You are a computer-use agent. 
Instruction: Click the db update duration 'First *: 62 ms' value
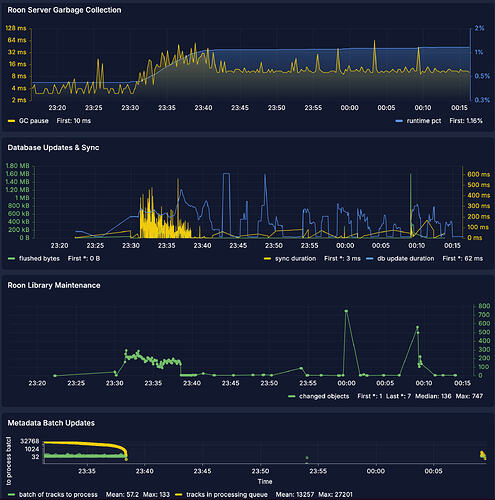pos(463,258)
